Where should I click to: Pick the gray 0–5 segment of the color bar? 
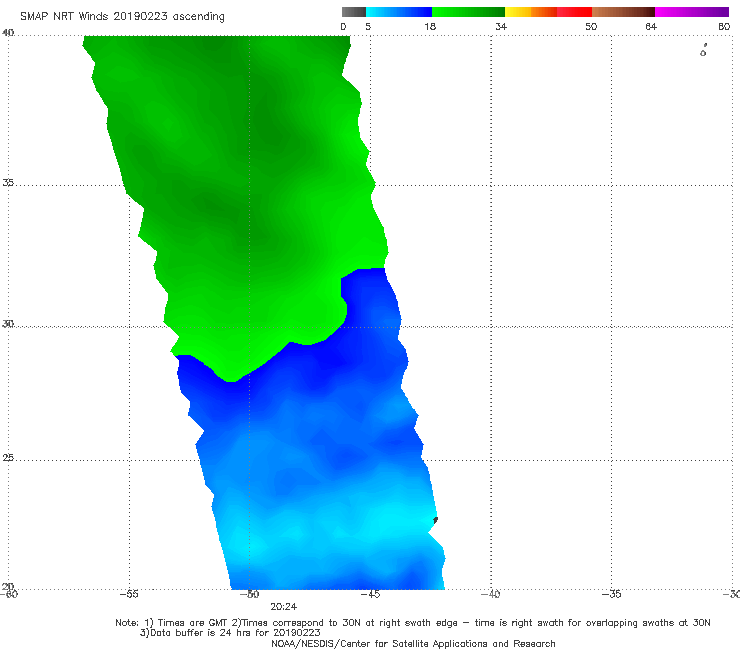(354, 12)
